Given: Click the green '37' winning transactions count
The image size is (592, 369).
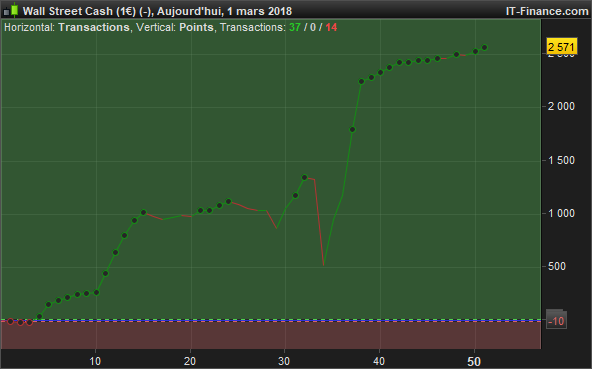Looking at the screenshot, I should [x=295, y=27].
